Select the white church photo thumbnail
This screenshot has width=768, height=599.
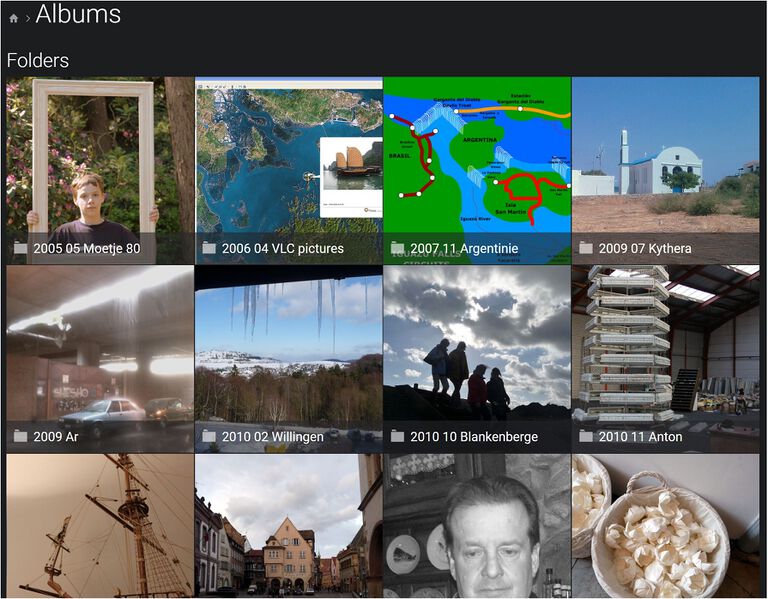[665, 155]
